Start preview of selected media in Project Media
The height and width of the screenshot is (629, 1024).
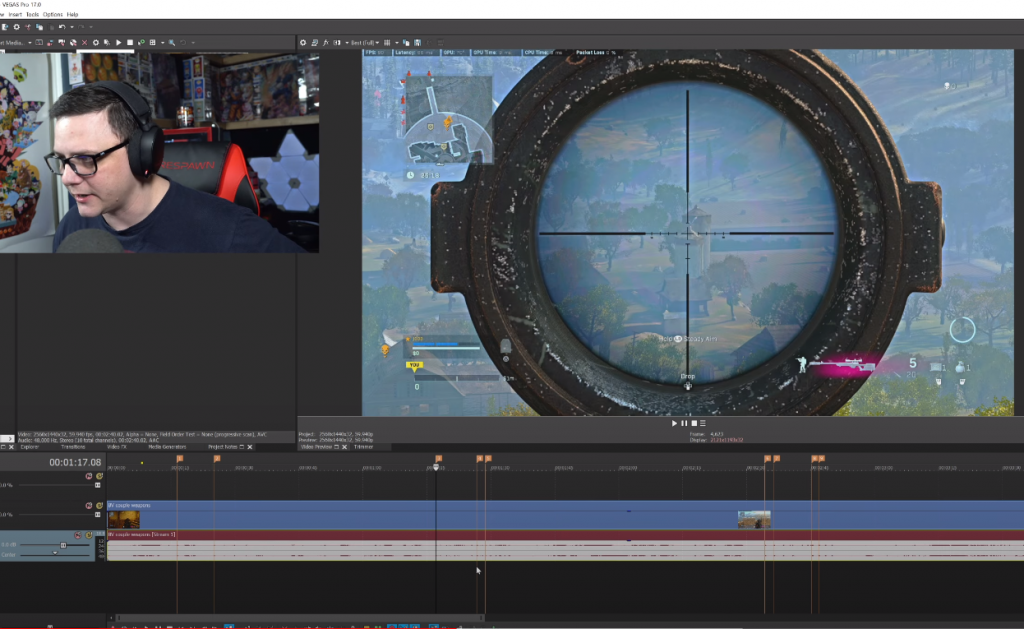(x=118, y=42)
